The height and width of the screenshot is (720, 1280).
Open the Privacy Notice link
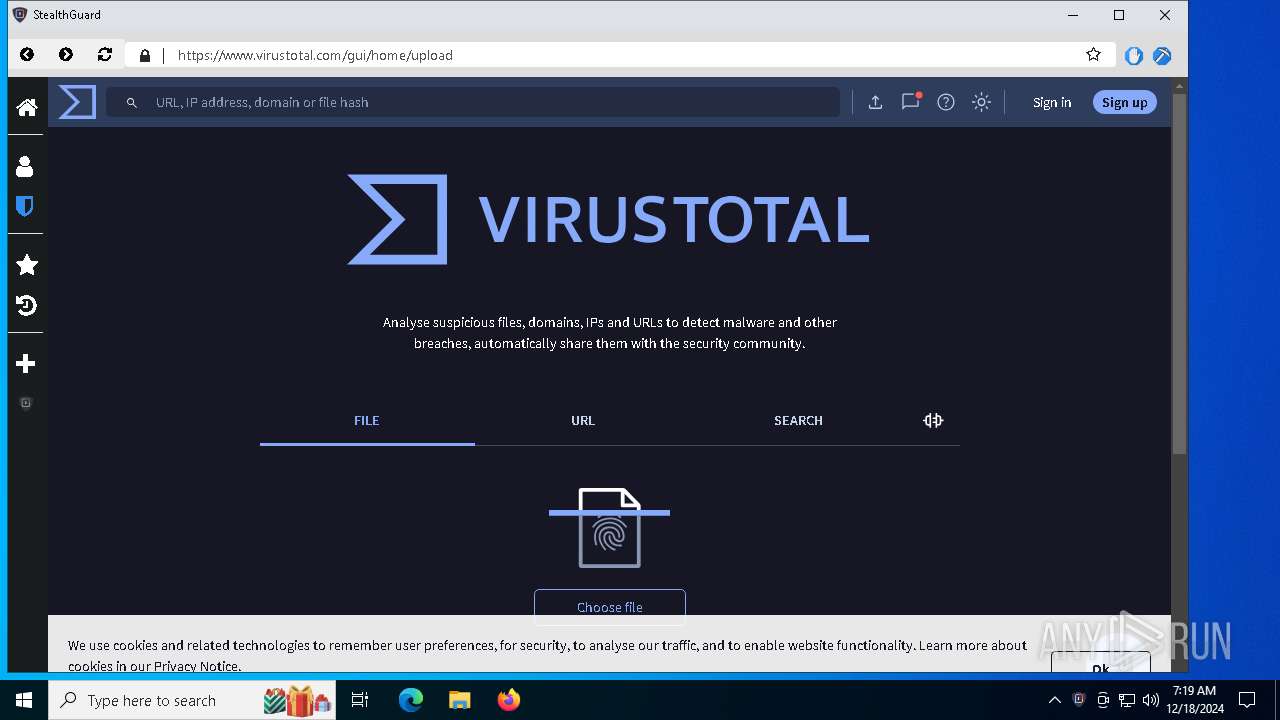pos(197,666)
